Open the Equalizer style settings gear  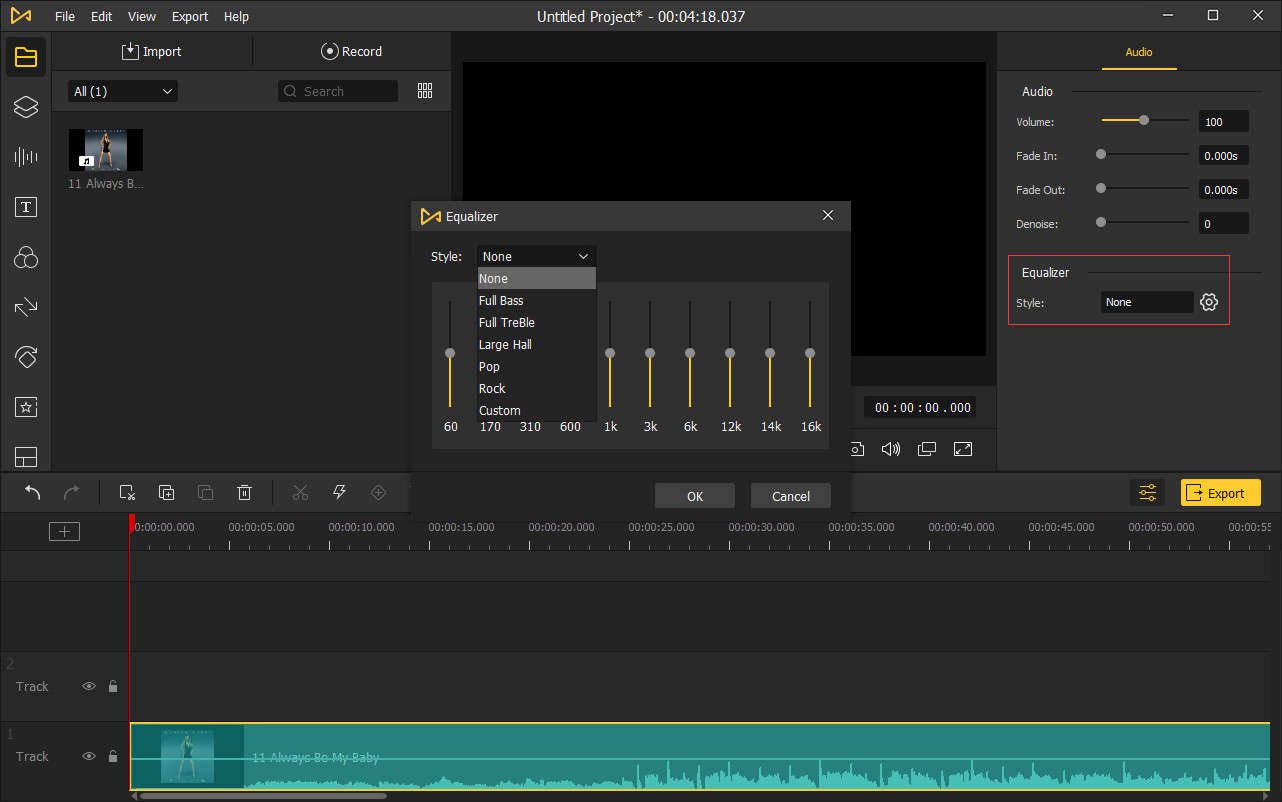click(x=1209, y=301)
